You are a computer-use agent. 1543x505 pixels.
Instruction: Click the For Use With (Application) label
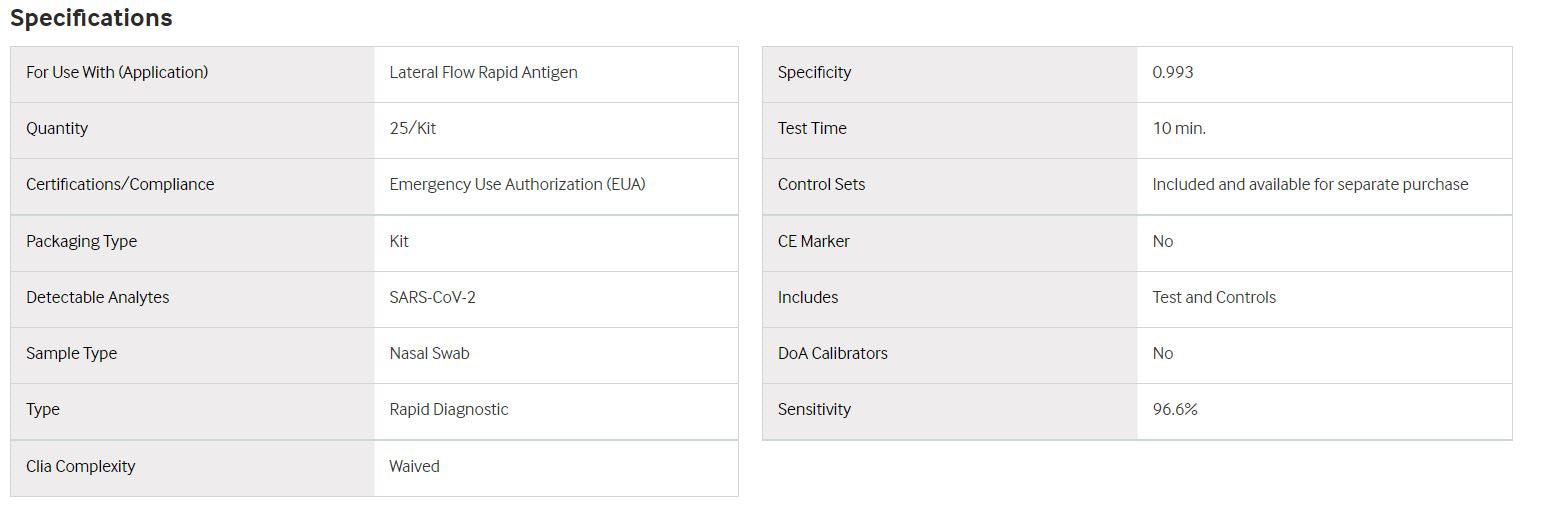pos(117,72)
